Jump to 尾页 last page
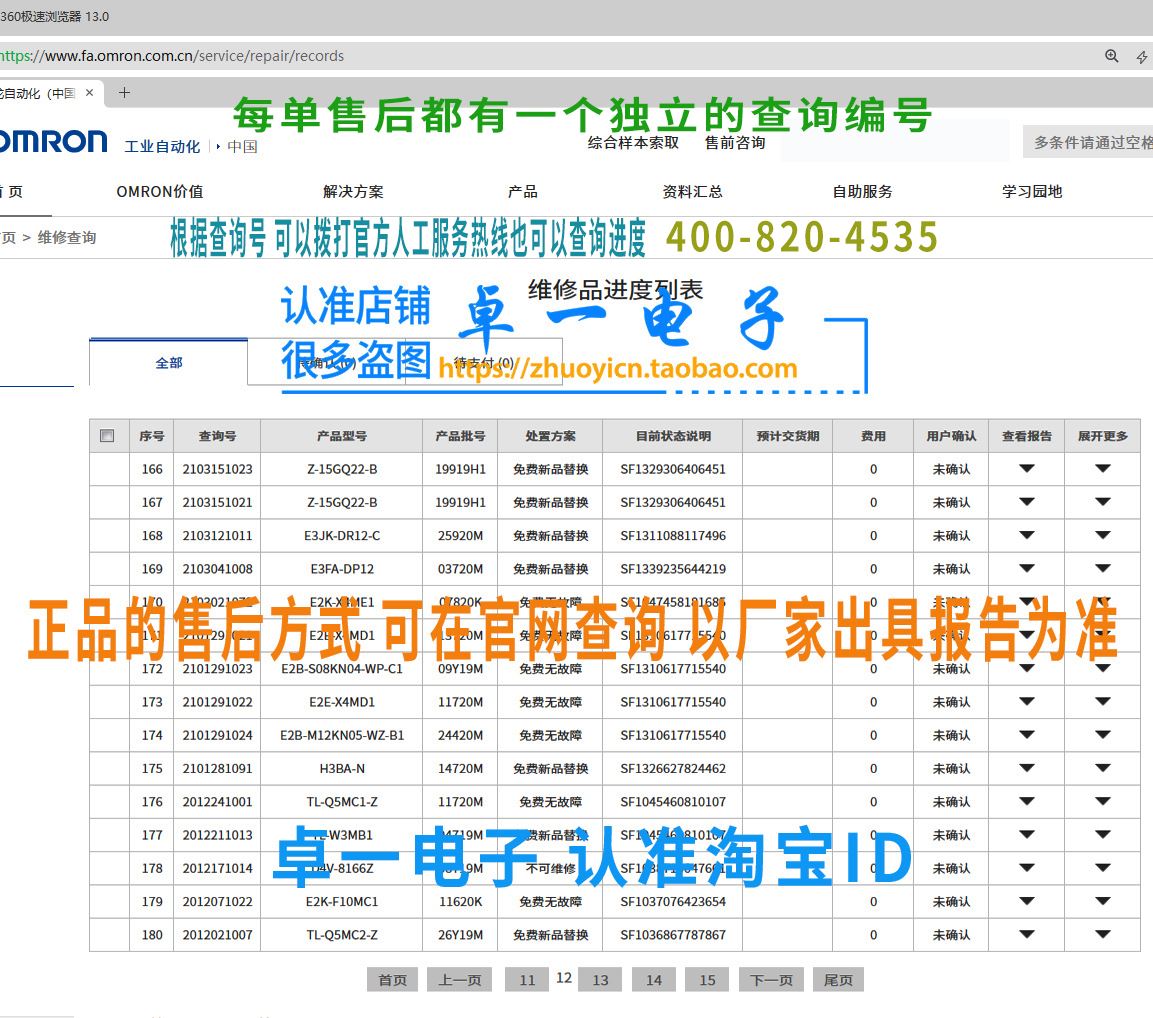 coord(838,980)
